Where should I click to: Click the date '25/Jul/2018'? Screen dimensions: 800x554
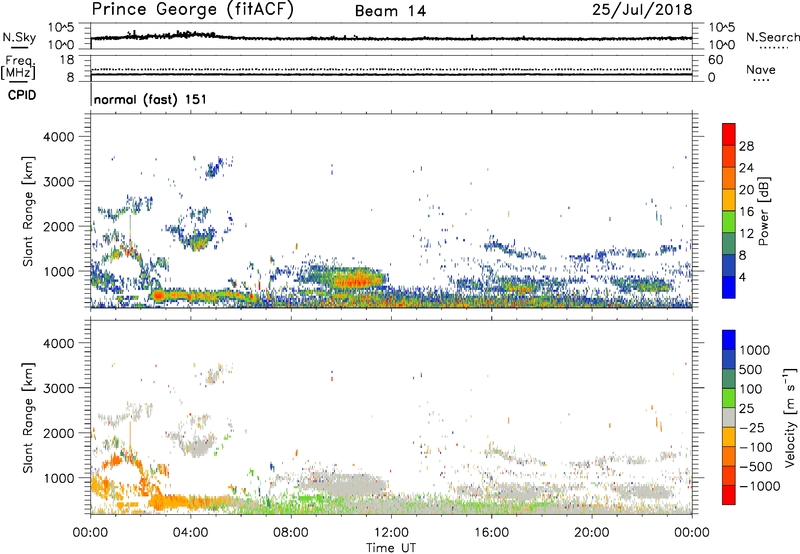(642, 10)
